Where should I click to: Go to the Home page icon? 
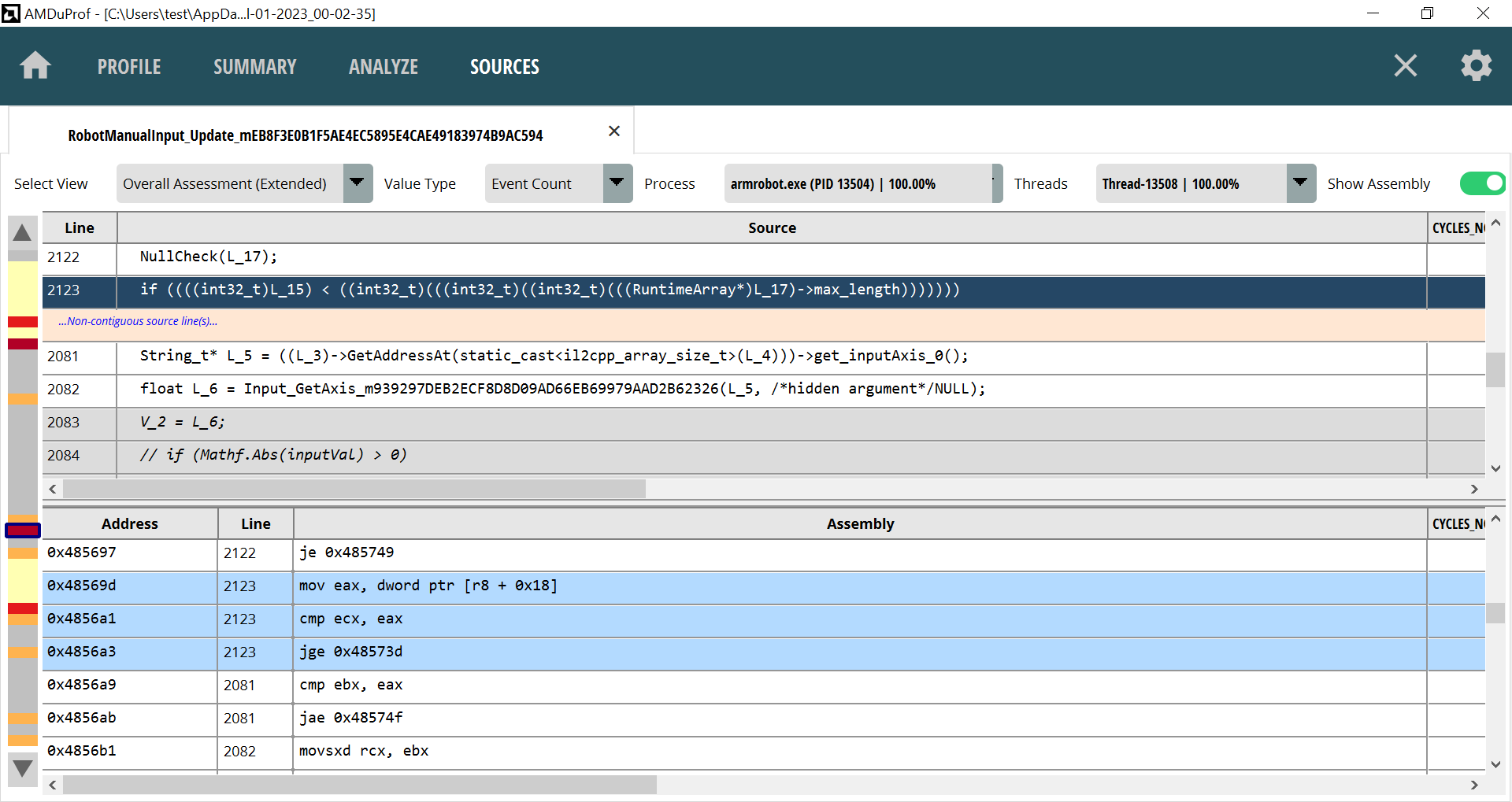[35, 65]
